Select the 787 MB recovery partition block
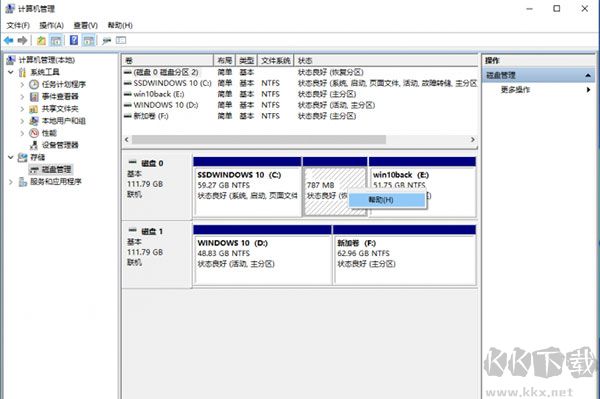600x399 pixels. point(335,187)
